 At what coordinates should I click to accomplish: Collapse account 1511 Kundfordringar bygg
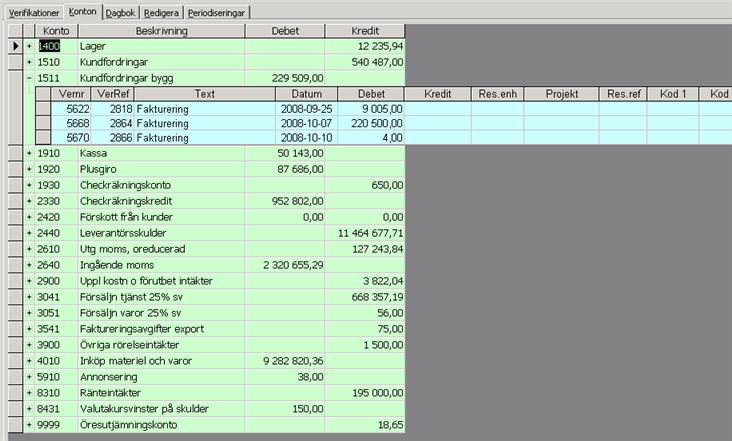click(29, 78)
